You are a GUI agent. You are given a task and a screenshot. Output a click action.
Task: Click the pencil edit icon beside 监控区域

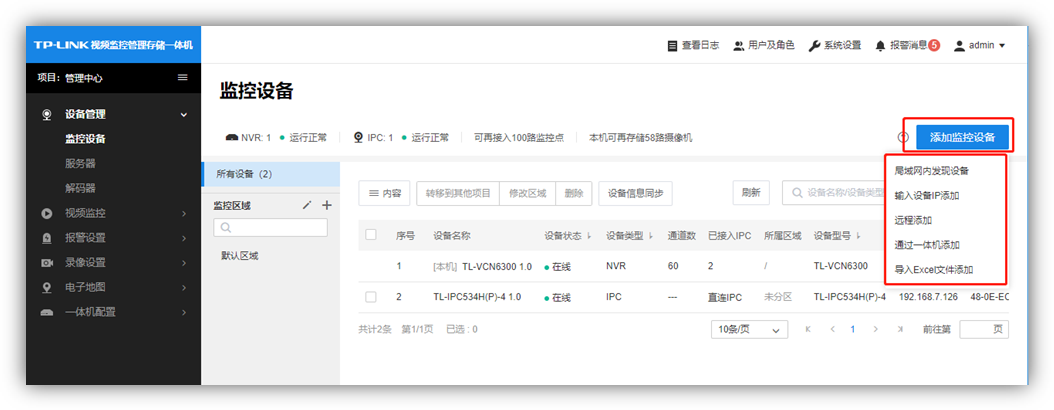tap(307, 205)
